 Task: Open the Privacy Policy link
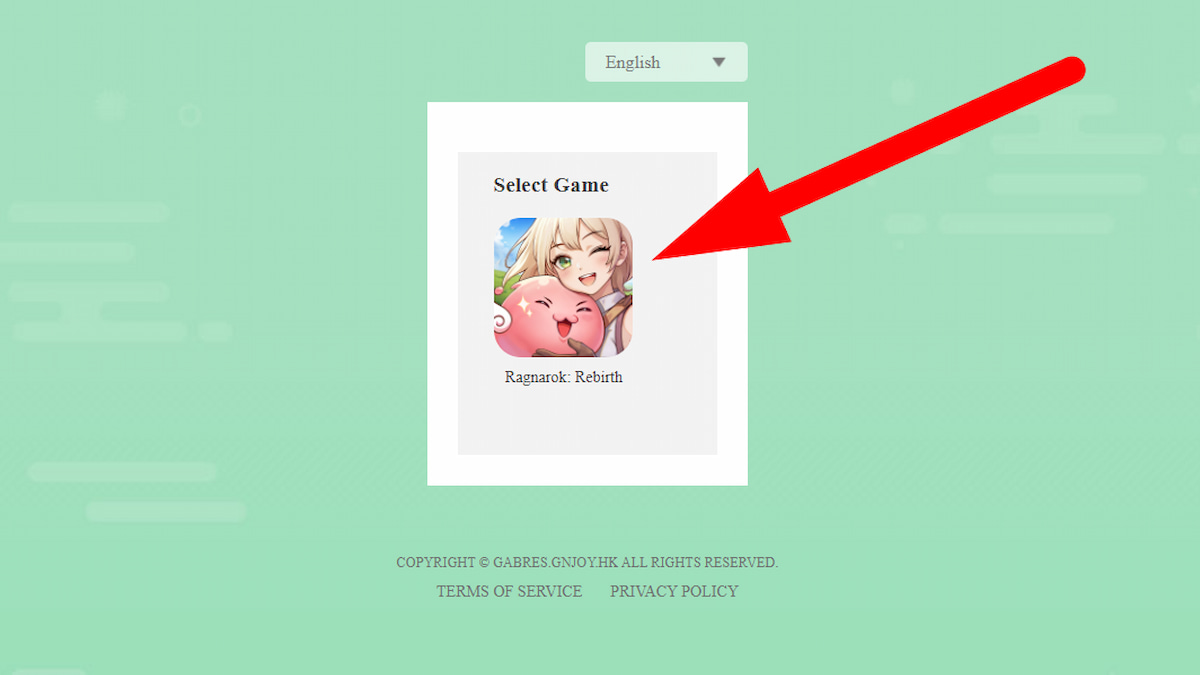coord(674,591)
